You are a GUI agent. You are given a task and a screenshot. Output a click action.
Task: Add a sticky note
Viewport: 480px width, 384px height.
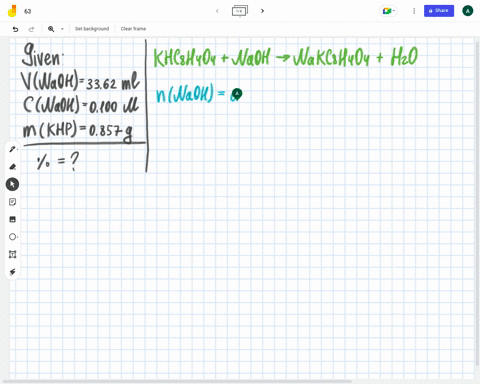point(13,202)
